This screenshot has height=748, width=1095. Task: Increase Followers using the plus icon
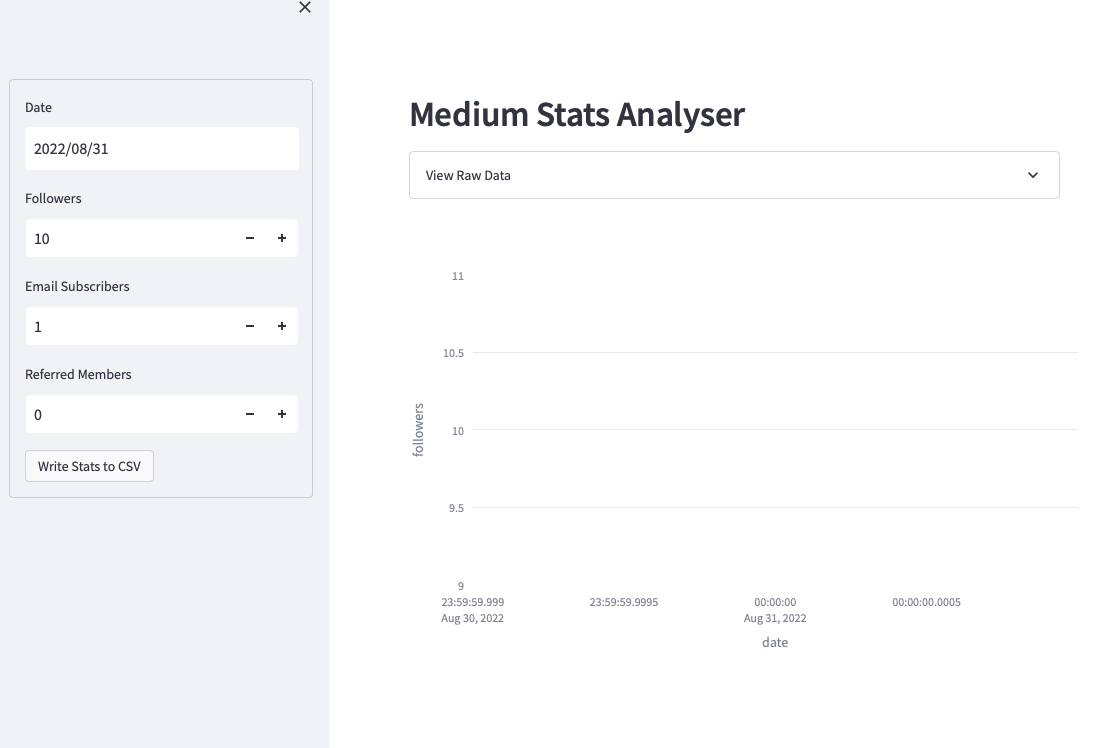[282, 238]
